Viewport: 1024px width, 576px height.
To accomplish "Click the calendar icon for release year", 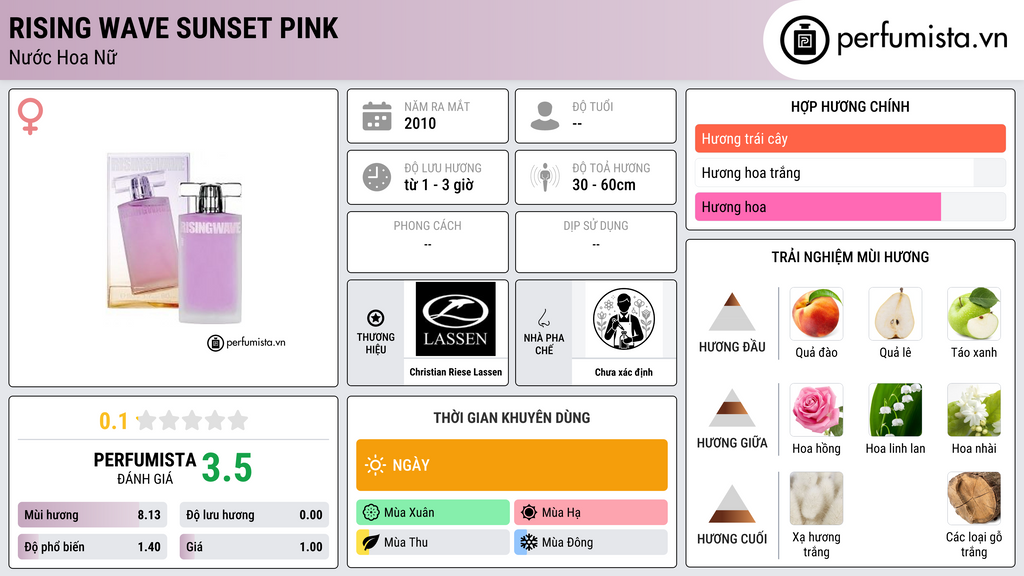I will click(377, 116).
